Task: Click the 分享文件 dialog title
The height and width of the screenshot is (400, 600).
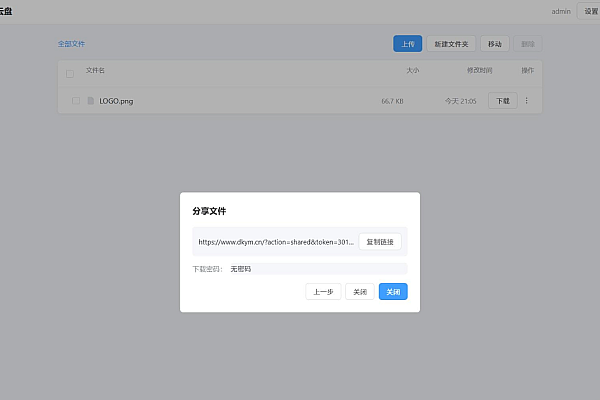Action: (x=209, y=211)
